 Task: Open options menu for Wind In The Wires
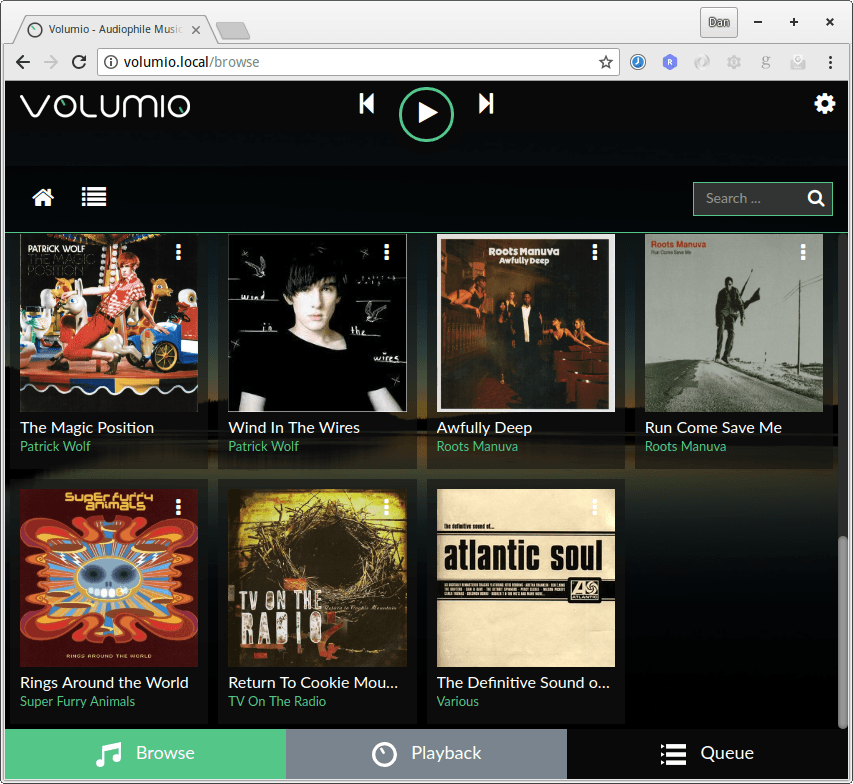tap(386, 252)
